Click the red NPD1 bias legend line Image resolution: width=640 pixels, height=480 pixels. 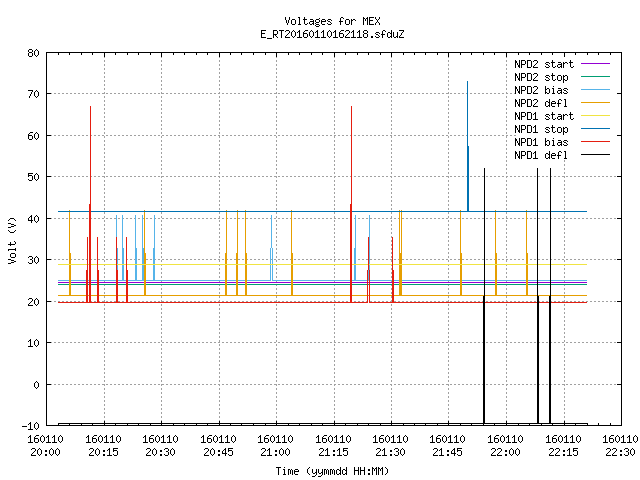595,142
